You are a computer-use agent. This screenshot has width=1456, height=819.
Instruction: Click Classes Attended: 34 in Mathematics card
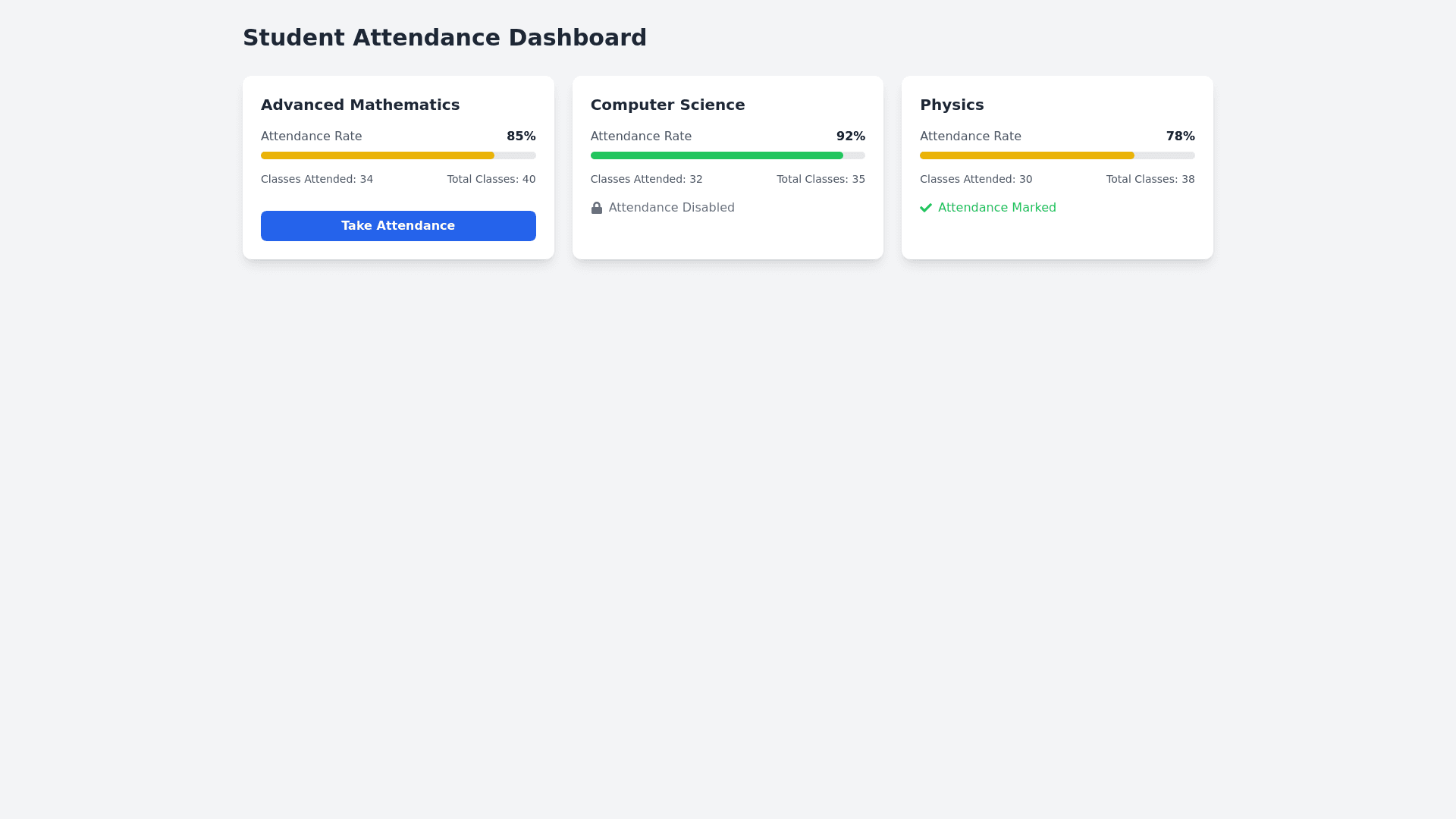pos(317,180)
